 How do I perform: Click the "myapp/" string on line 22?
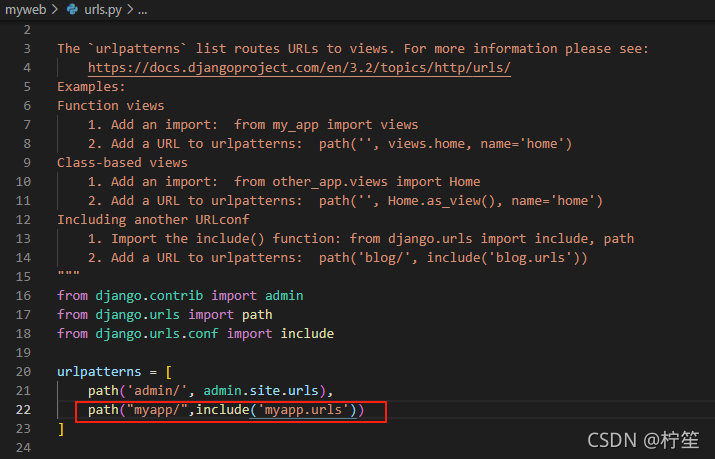(157, 410)
